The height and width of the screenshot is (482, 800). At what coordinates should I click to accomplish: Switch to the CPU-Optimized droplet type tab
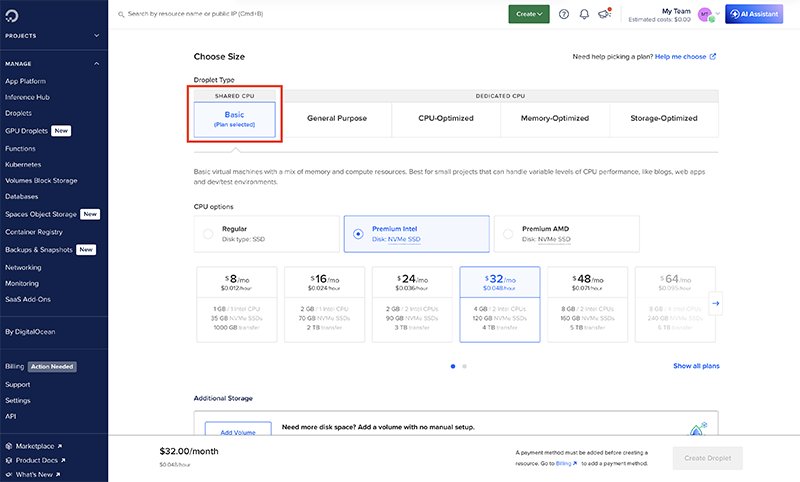tap(446, 118)
